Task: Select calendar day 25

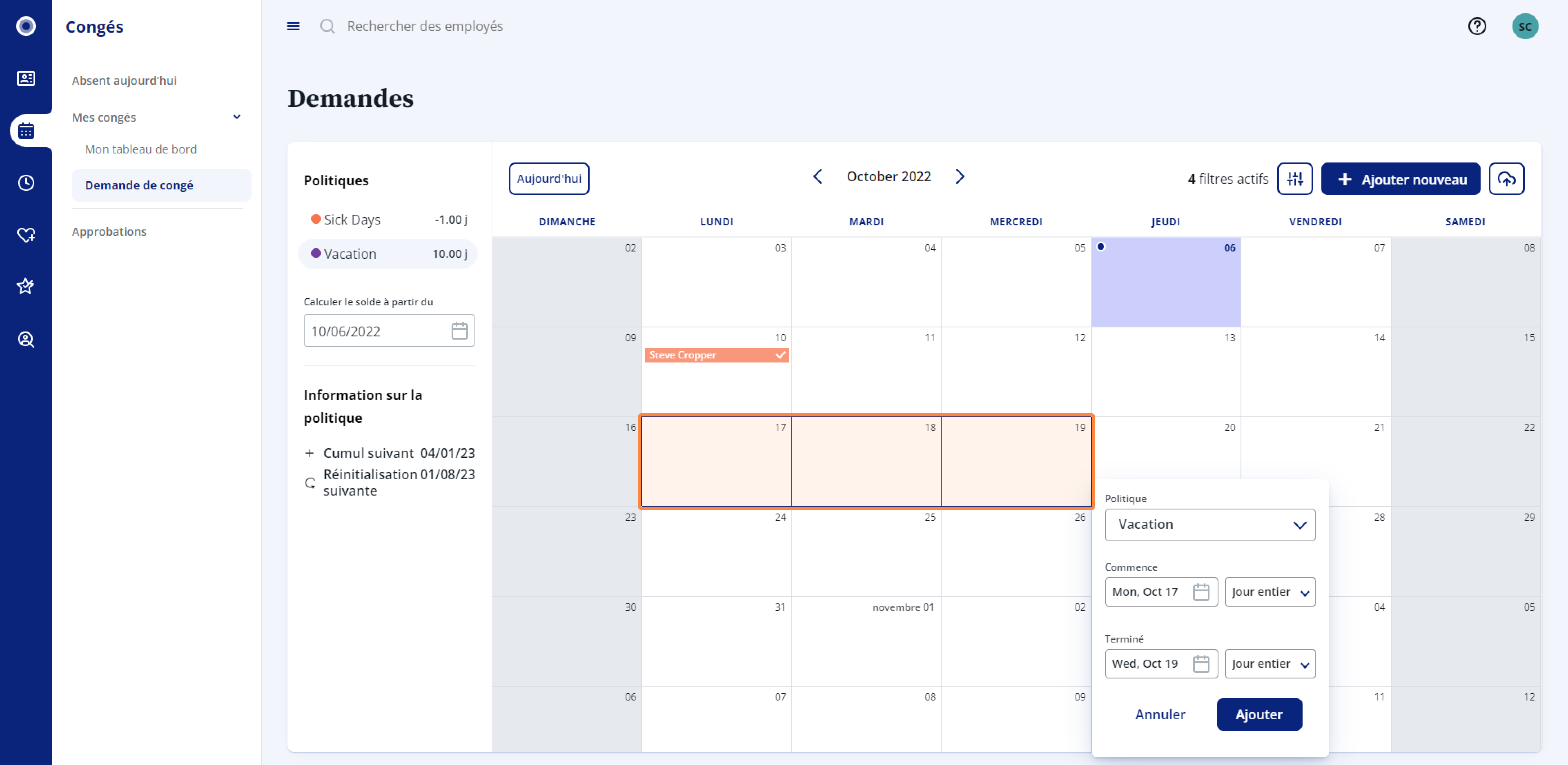Action: click(866, 552)
